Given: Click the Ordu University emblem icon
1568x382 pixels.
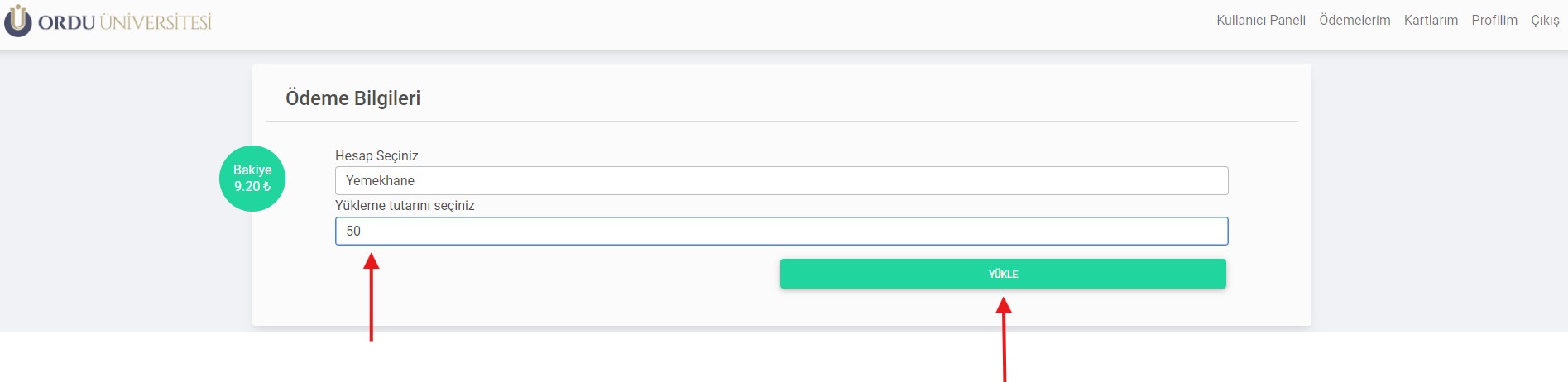Looking at the screenshot, I should tap(17, 21).
